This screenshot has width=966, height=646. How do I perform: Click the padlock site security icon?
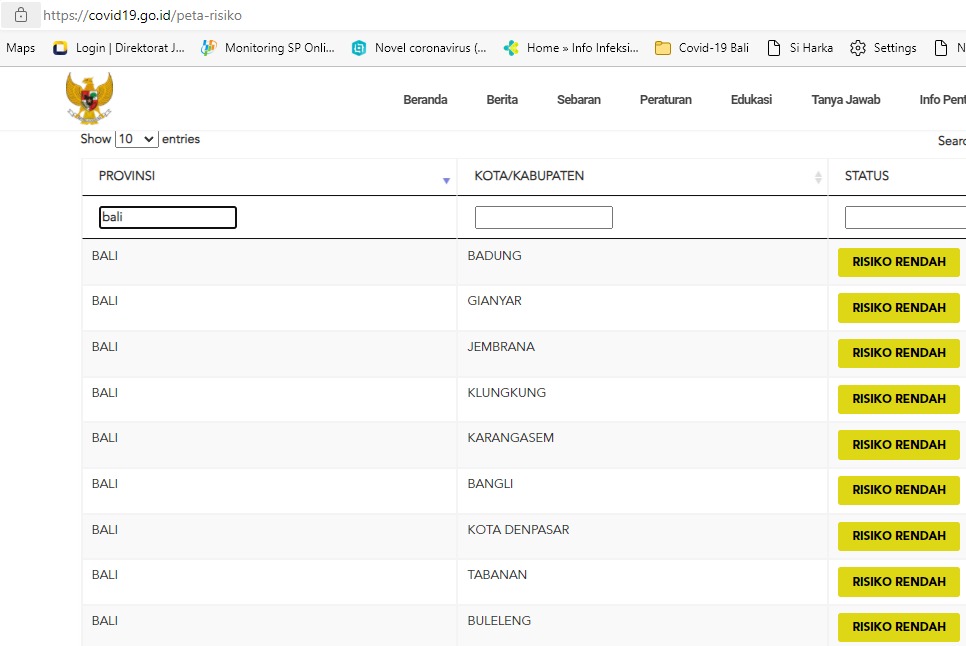pos(20,16)
